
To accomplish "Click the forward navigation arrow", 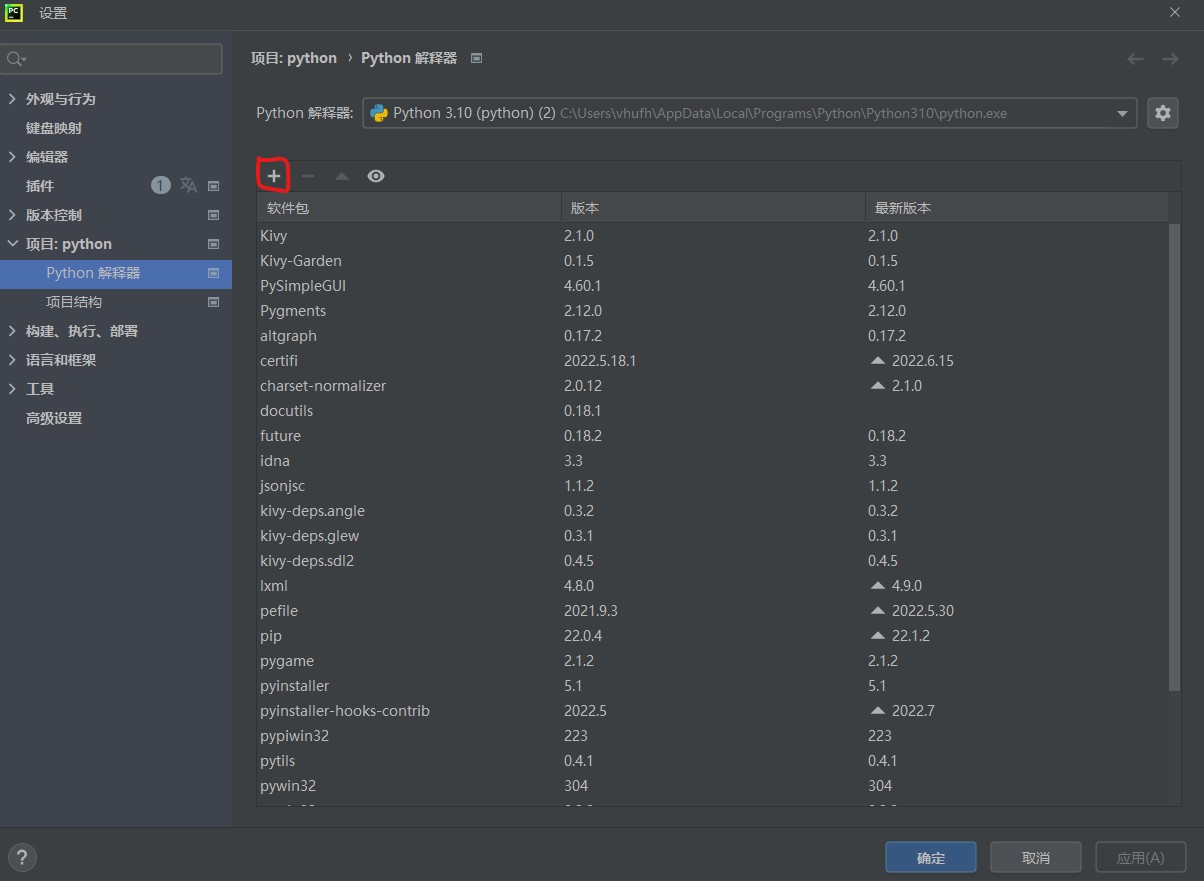I will (1170, 59).
